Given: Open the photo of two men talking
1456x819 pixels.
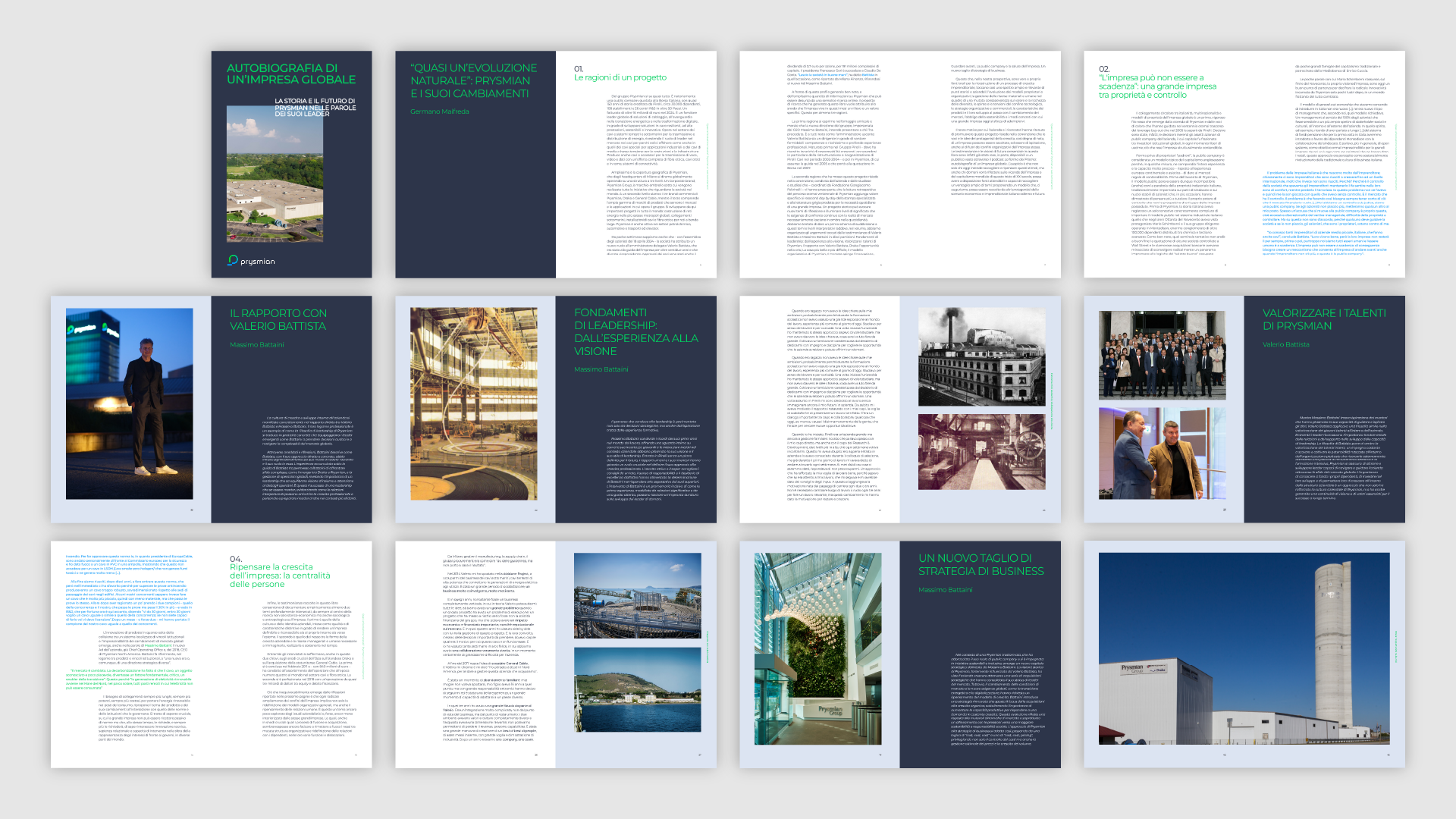Looking at the screenshot, I should 1162,453.
